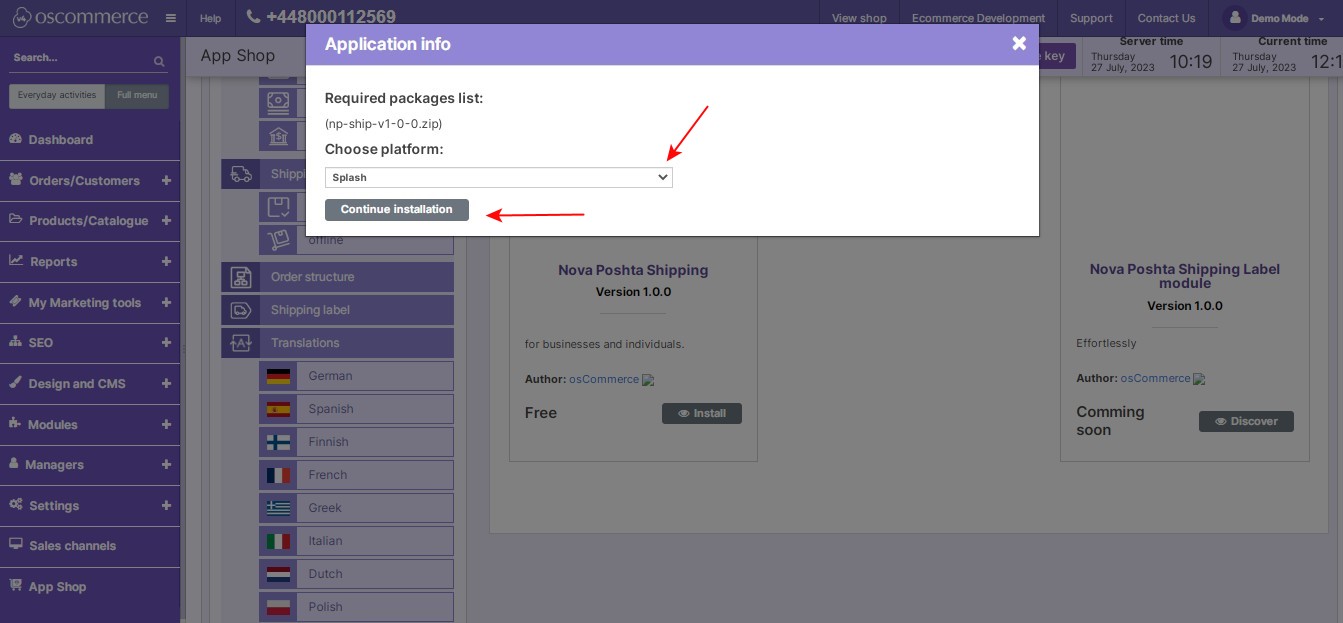1343x623 pixels.
Task: Open View shop from the top bar
Action: [859, 18]
